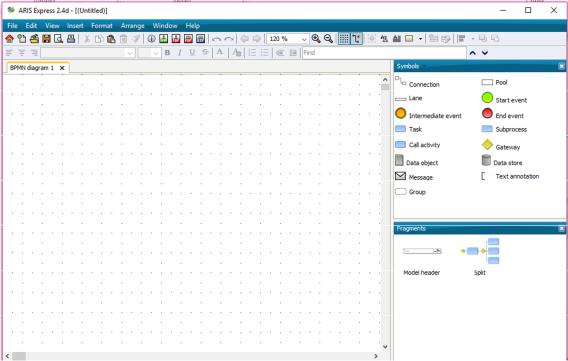Select the red End event symbol

tap(503, 114)
